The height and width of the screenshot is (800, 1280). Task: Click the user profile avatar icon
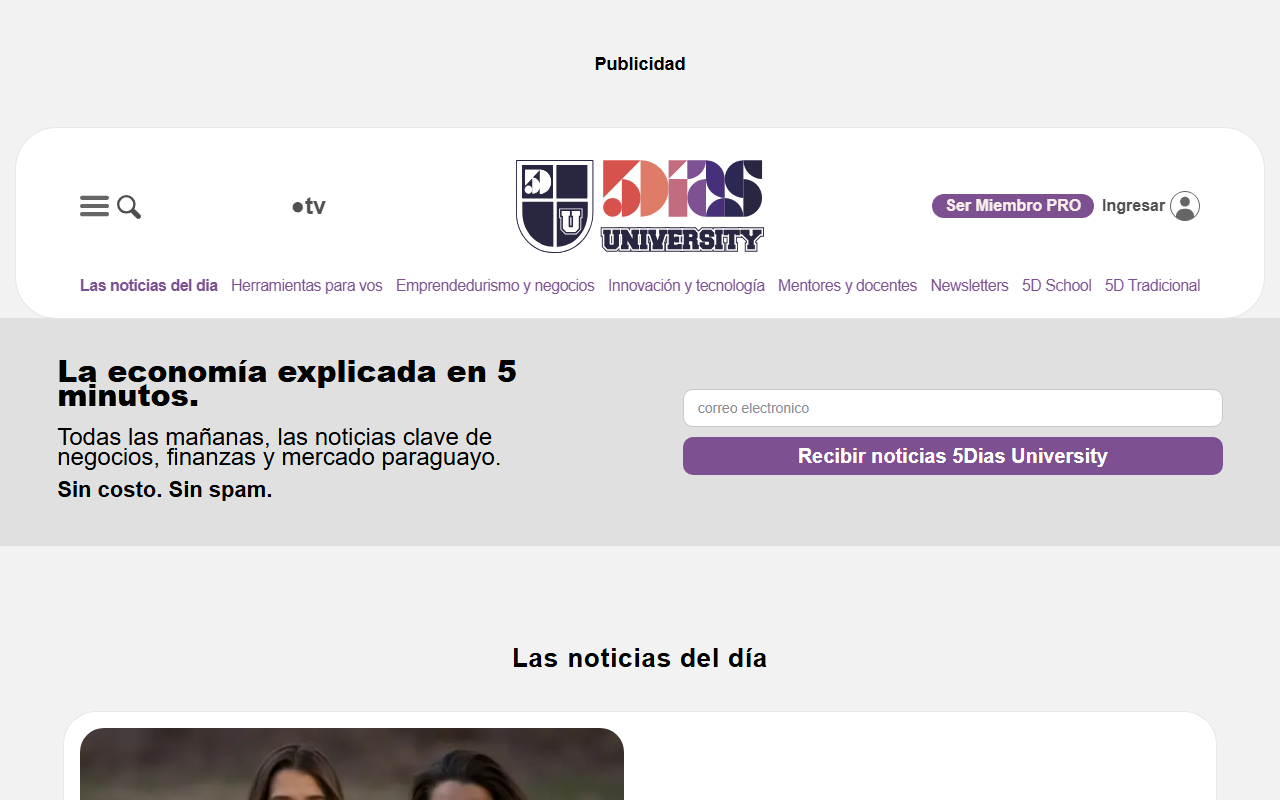click(x=1185, y=206)
